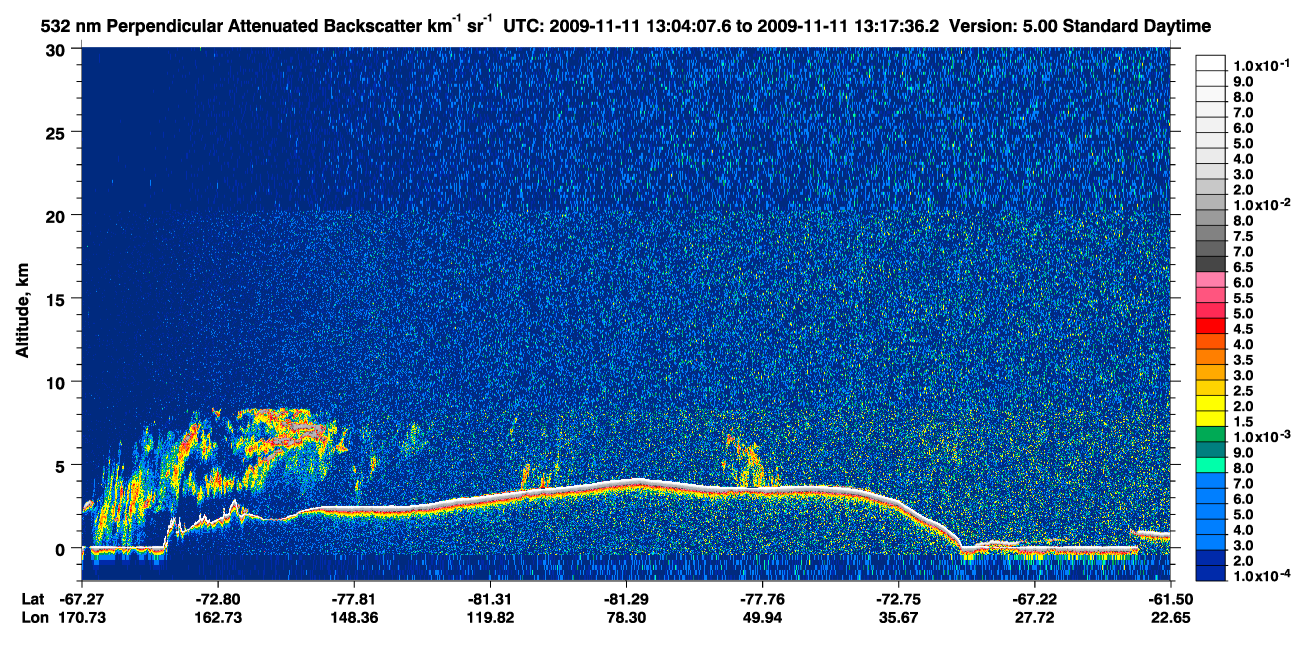The width and height of the screenshot is (1300, 667).
Task: Click latitude value '-67.22'
Action: coord(1034,598)
